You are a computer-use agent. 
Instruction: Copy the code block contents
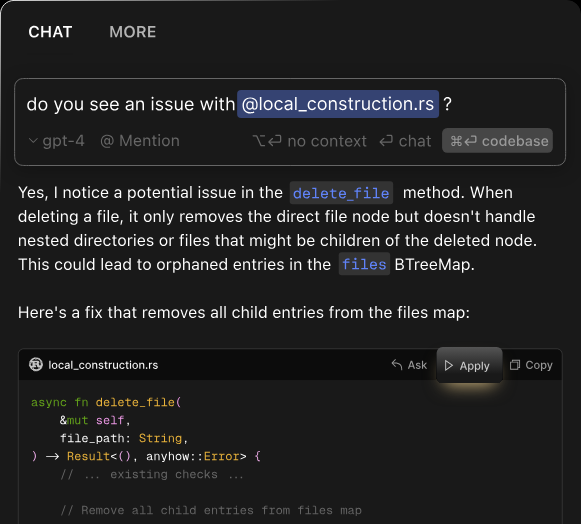(531, 365)
